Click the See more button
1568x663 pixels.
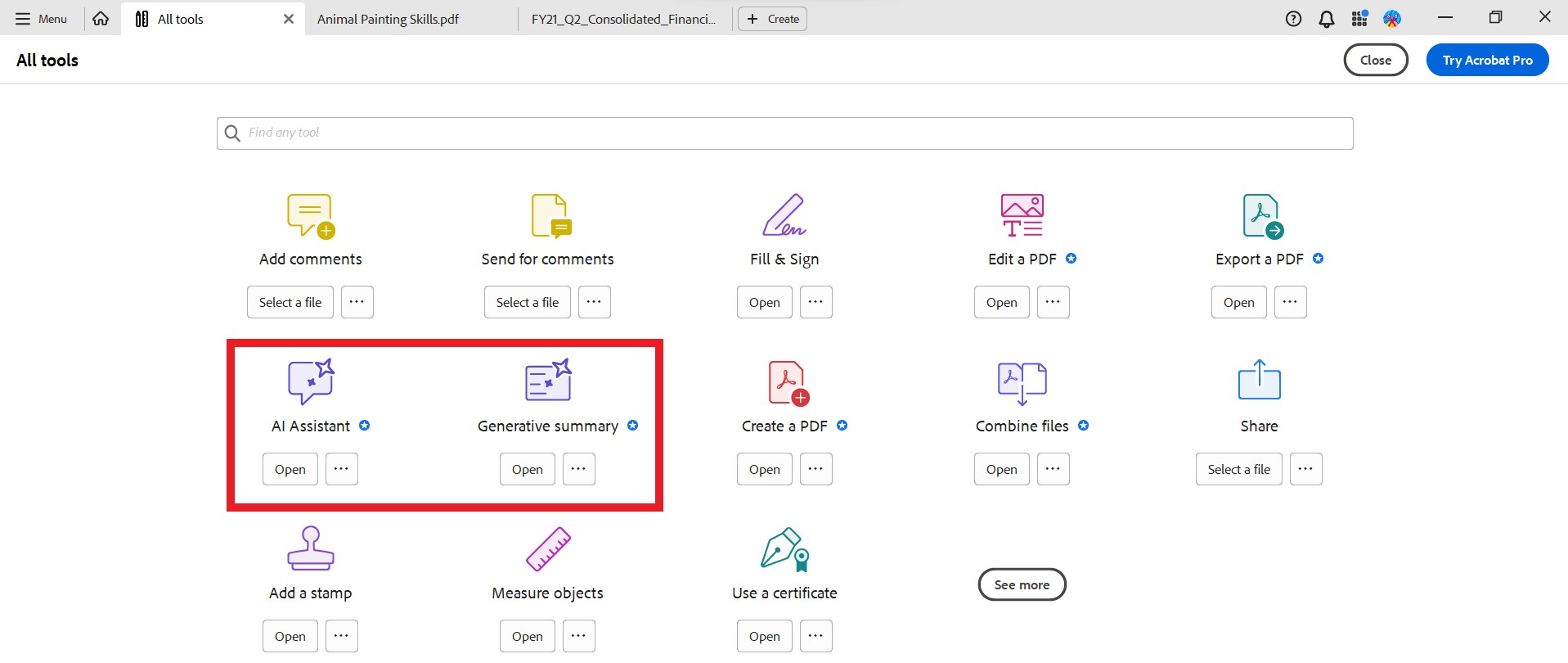click(1022, 584)
